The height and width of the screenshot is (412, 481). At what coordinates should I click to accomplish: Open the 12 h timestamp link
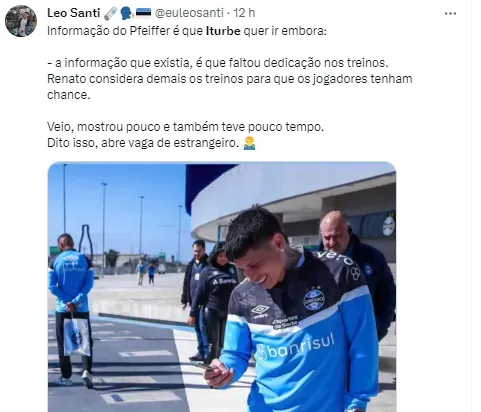pyautogui.click(x=244, y=13)
